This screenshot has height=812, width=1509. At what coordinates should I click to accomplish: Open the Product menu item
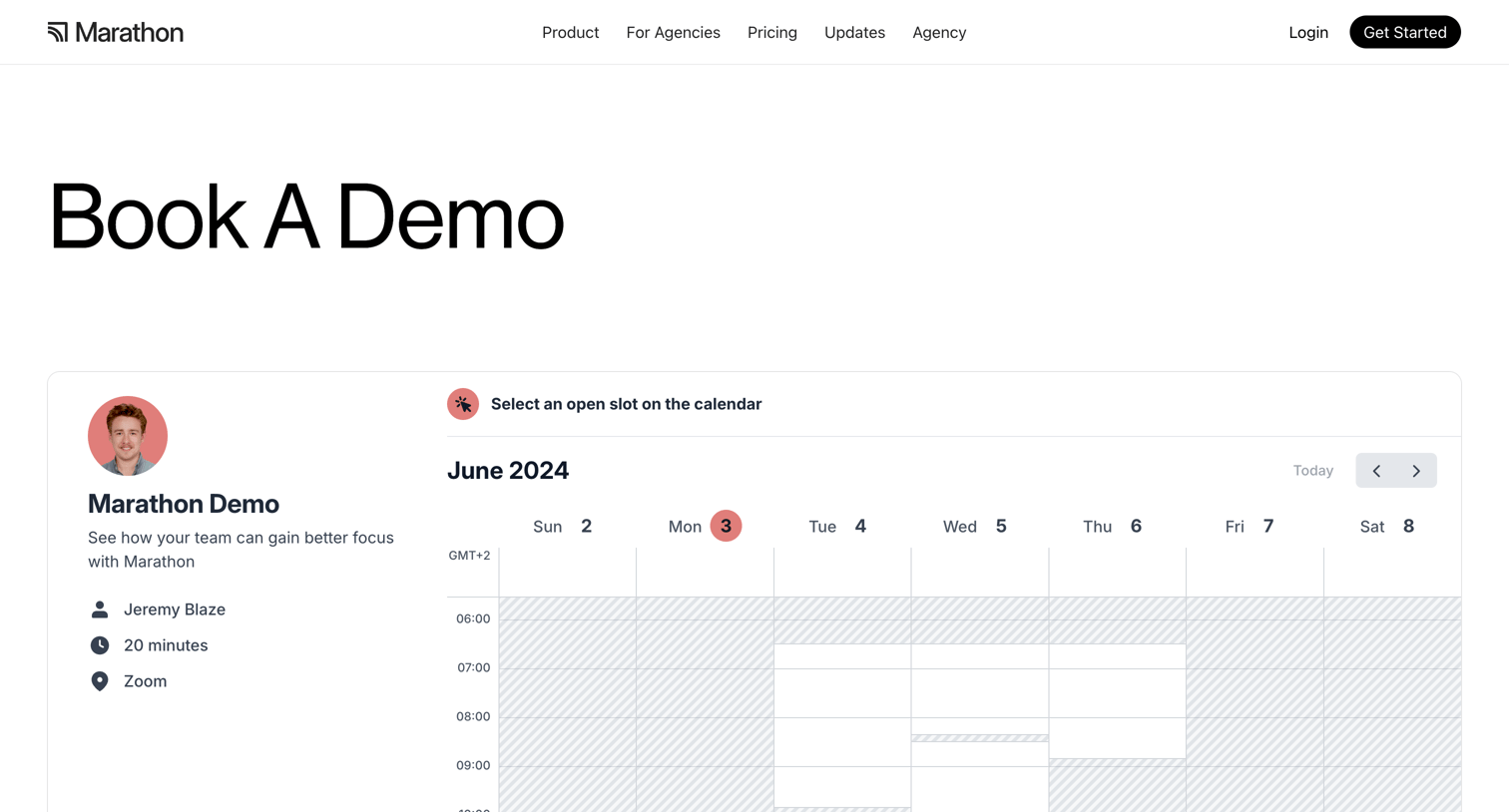coord(570,33)
